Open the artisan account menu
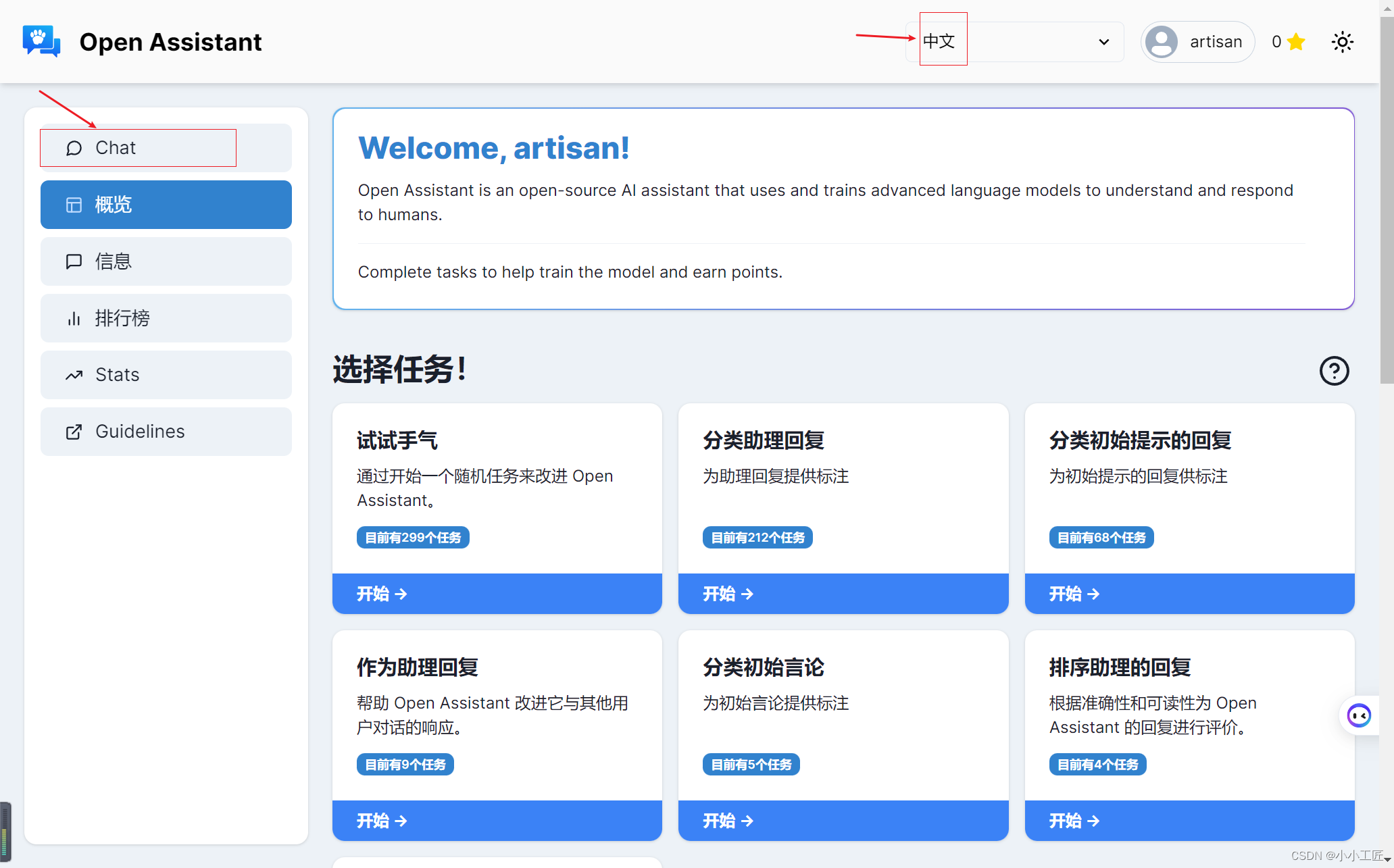 tap(1196, 41)
